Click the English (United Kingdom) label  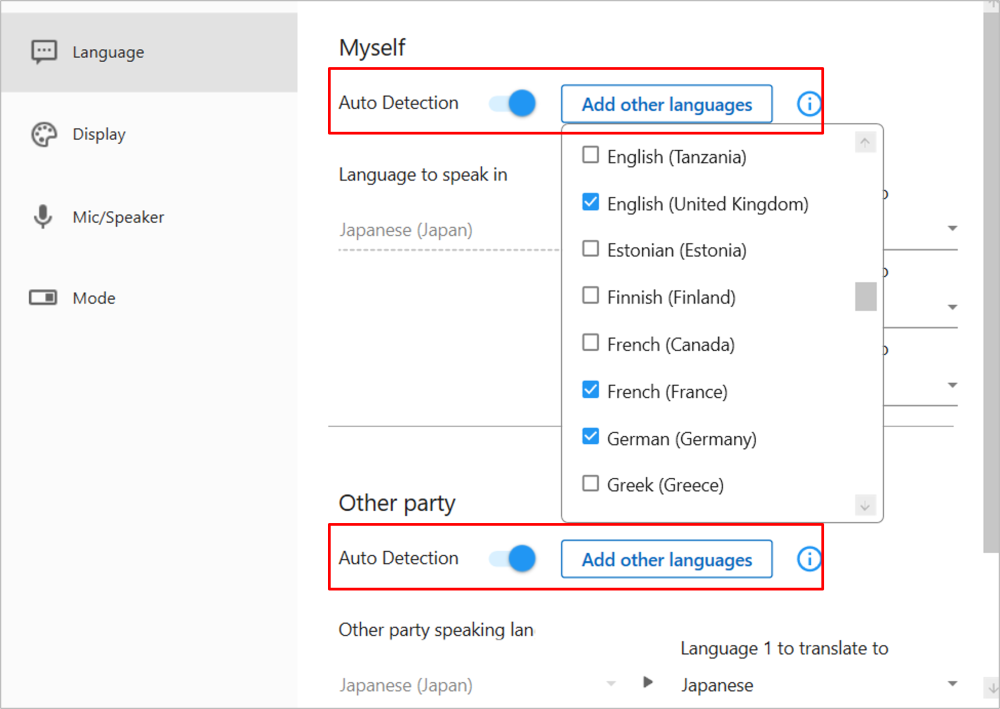(707, 204)
